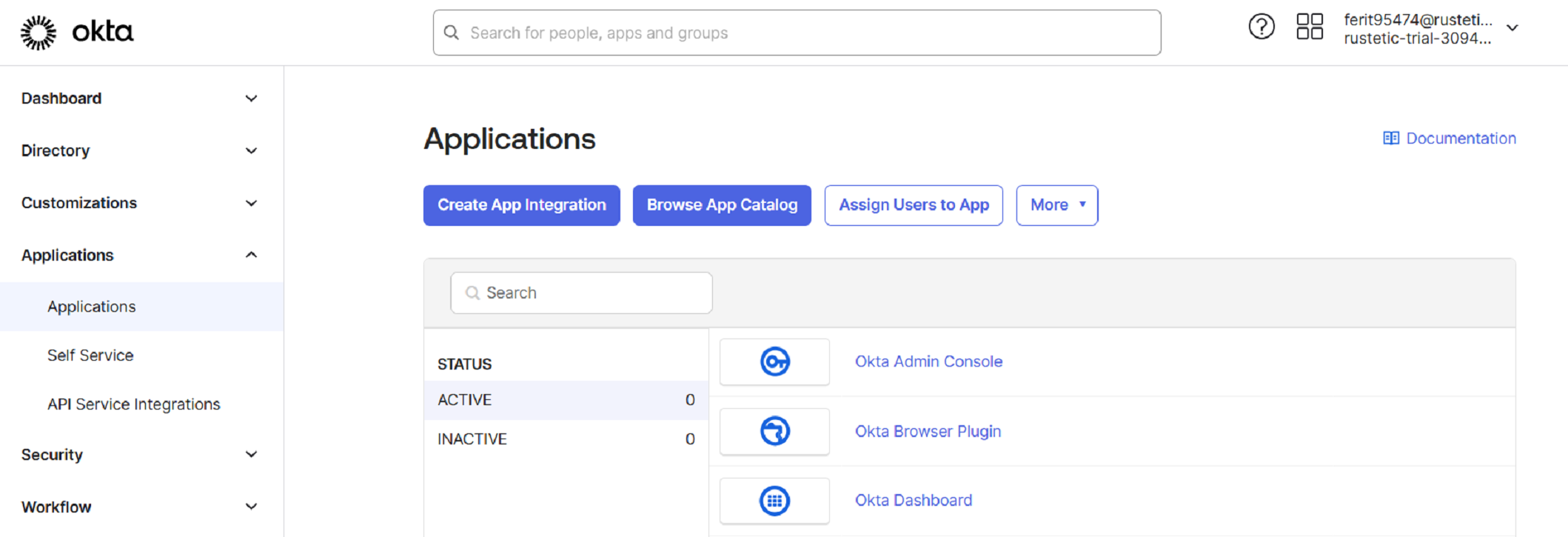
Task: Expand the Dashboard menu chevron
Action: pyautogui.click(x=252, y=99)
